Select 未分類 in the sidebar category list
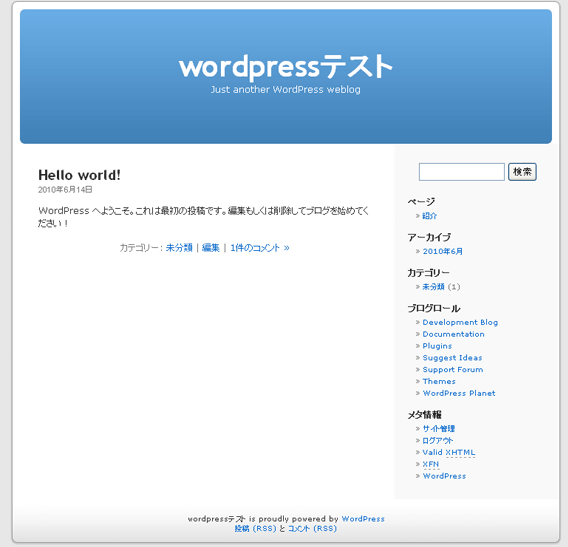This screenshot has height=547, width=568. point(433,287)
